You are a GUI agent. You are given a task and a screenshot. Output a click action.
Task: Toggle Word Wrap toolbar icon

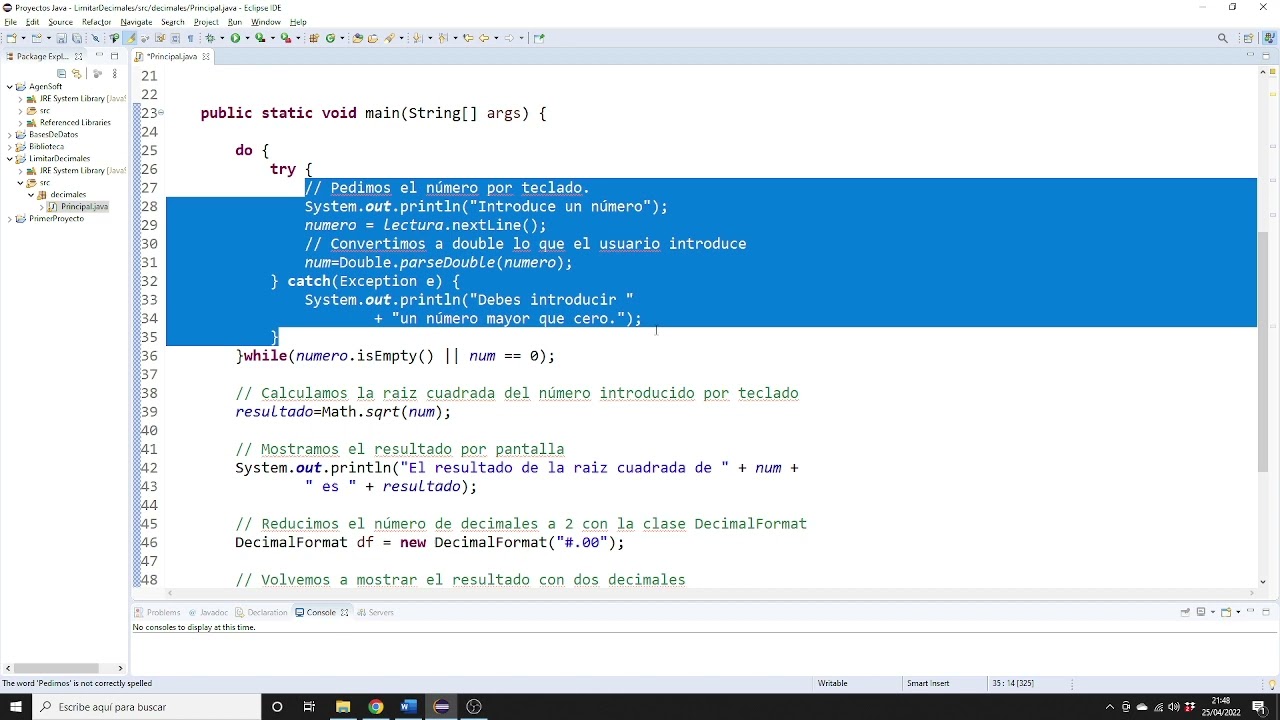[160, 38]
